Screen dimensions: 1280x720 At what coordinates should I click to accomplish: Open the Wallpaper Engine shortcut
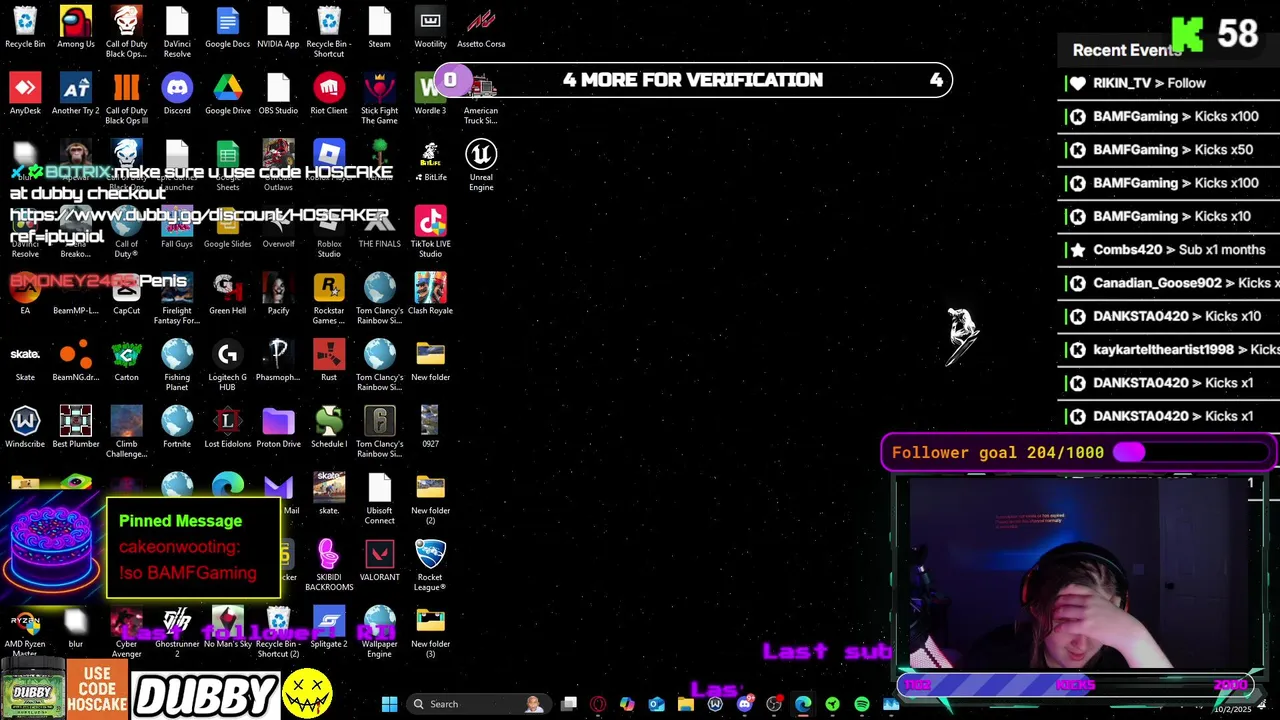[379, 632]
